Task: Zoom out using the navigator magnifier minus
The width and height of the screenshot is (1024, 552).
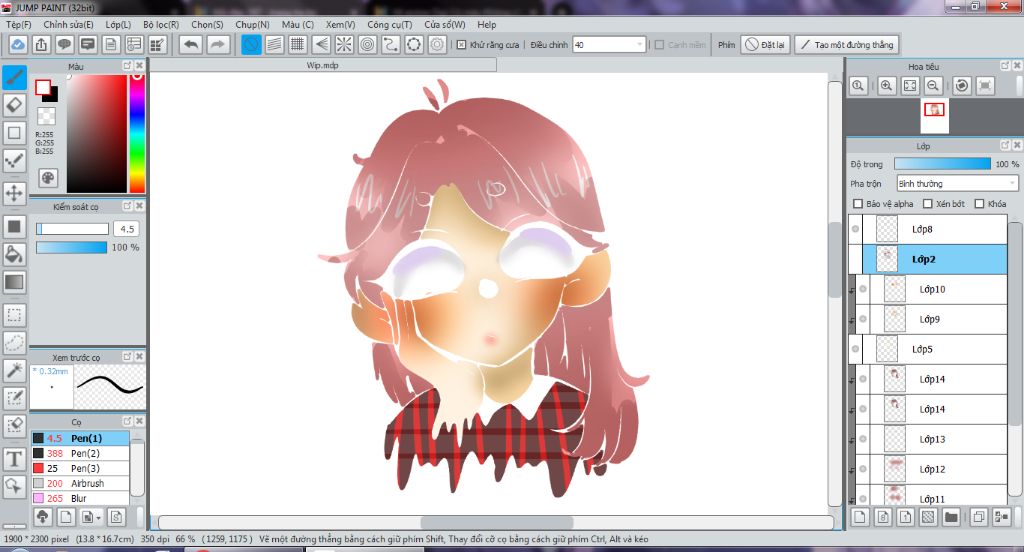Action: click(933, 86)
